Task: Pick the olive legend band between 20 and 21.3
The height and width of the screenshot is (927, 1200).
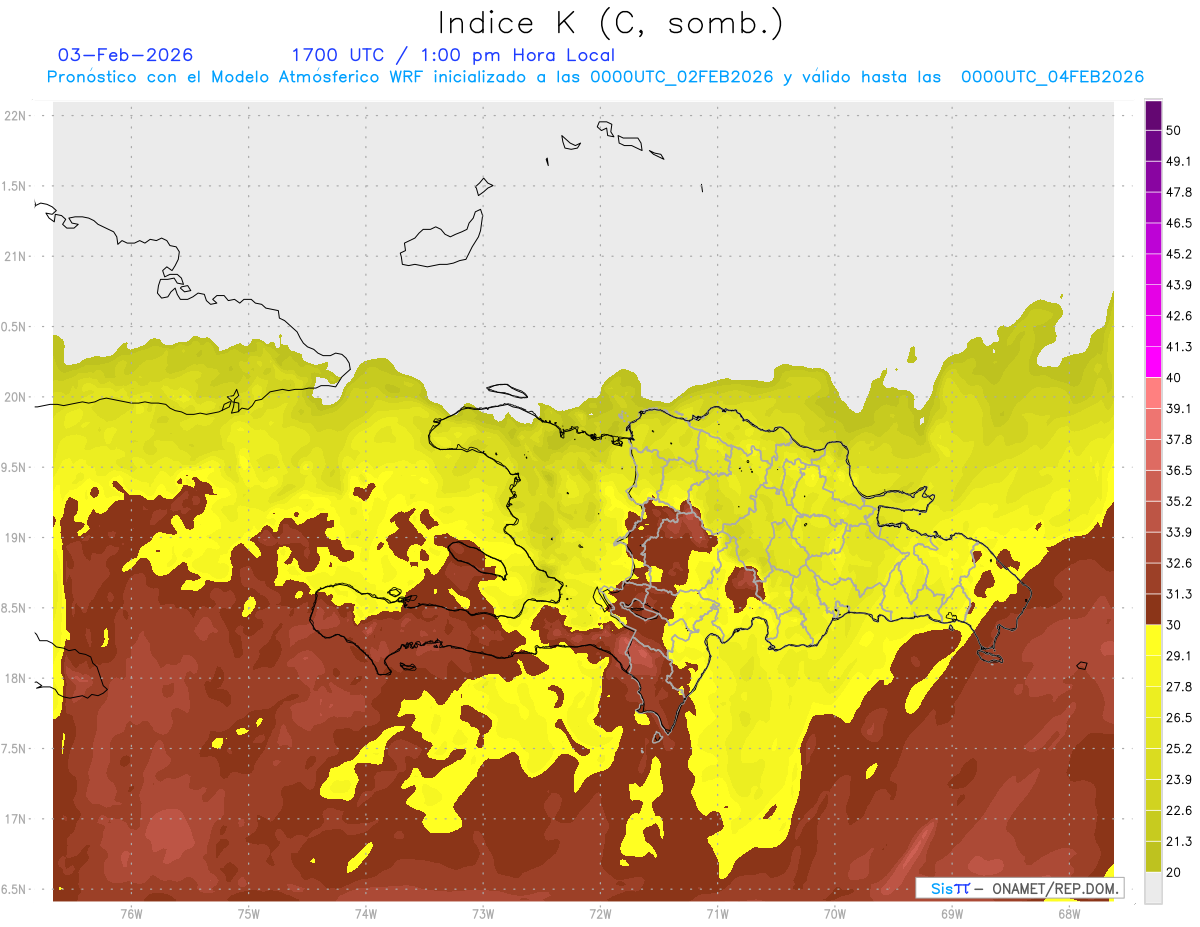Action: click(1153, 856)
